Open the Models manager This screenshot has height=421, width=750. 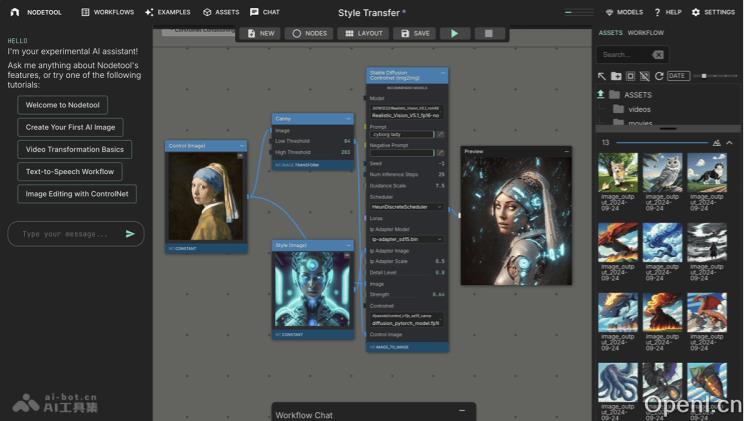(x=624, y=12)
